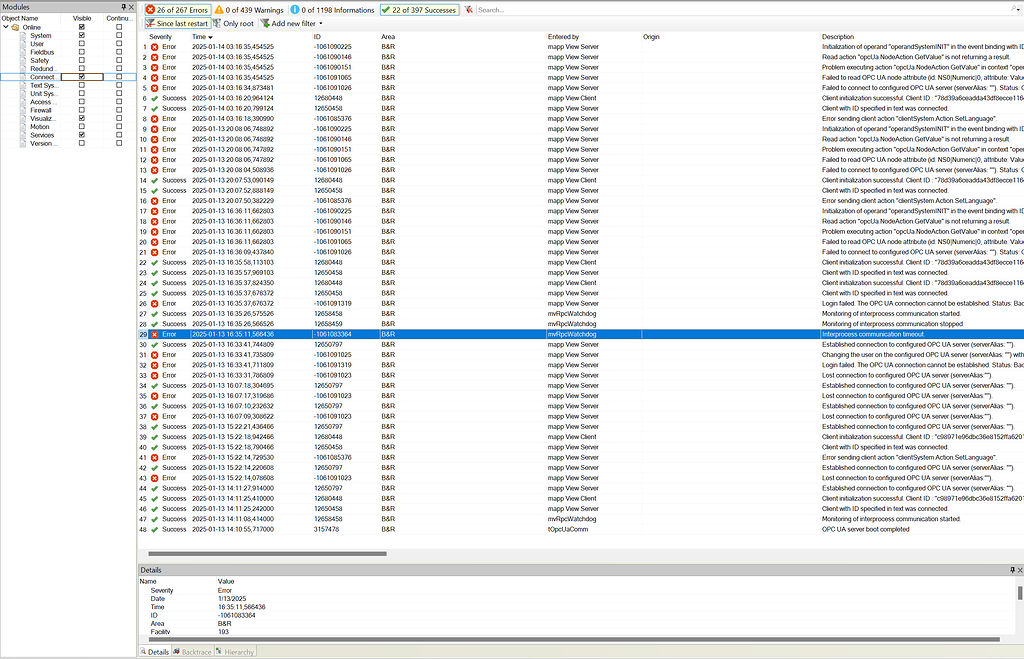Switch to the Backtrace tab
This screenshot has height=659, width=1024.
192,651
